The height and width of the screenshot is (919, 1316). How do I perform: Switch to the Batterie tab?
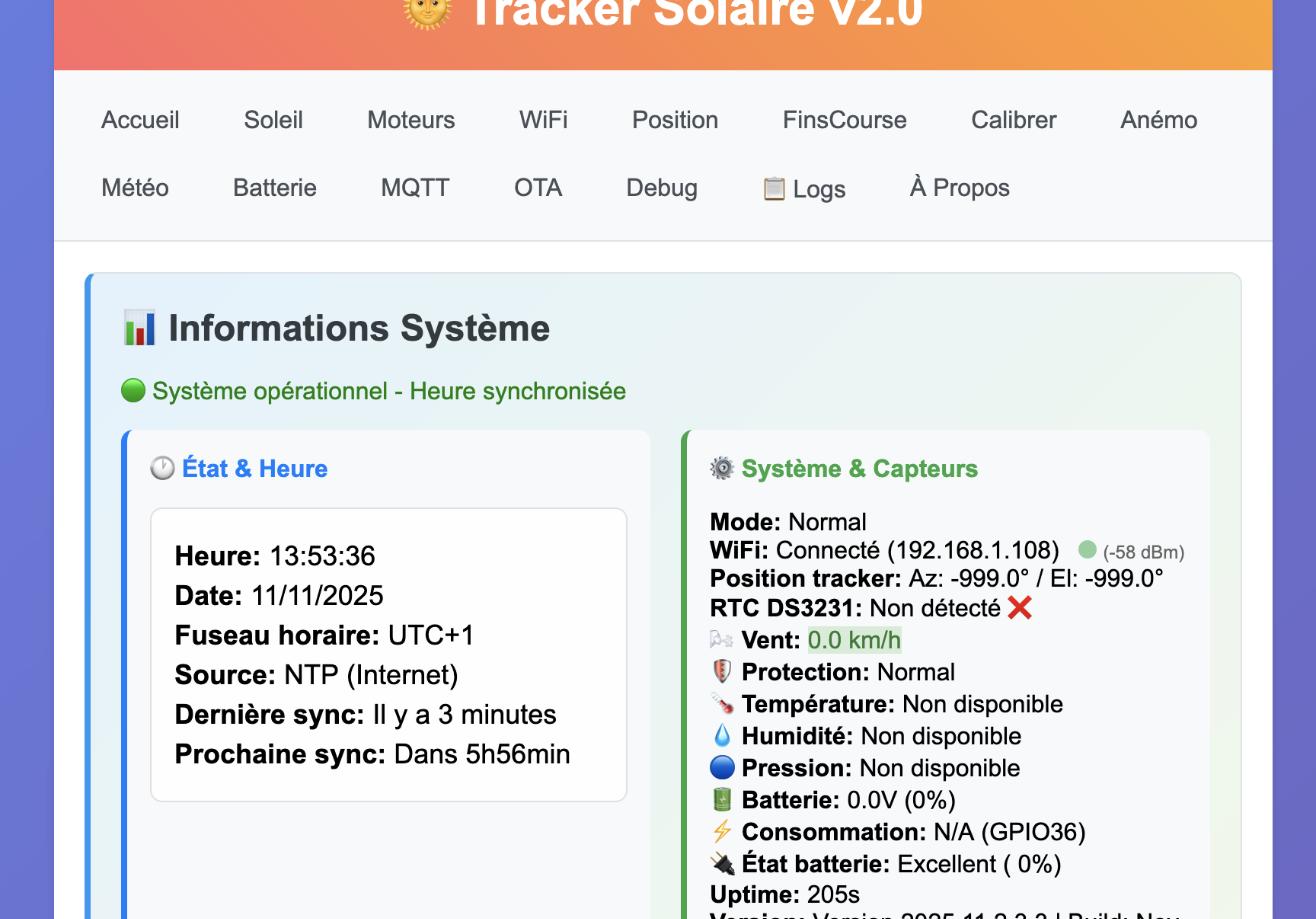(x=275, y=188)
